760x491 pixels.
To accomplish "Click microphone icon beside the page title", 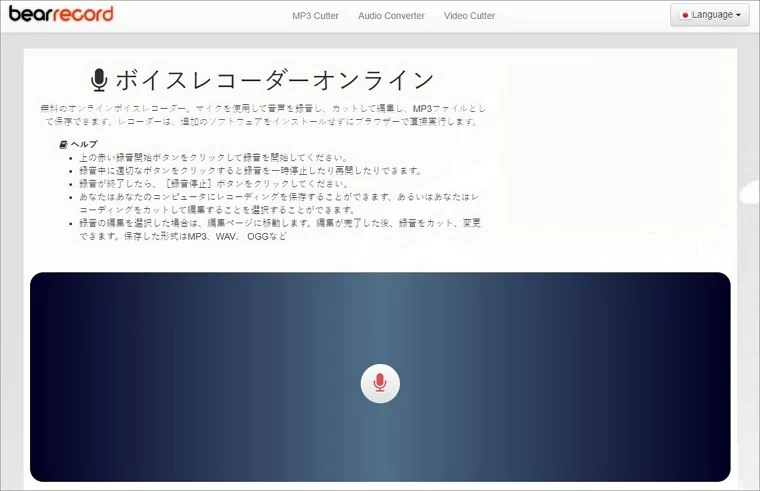I will 99,80.
